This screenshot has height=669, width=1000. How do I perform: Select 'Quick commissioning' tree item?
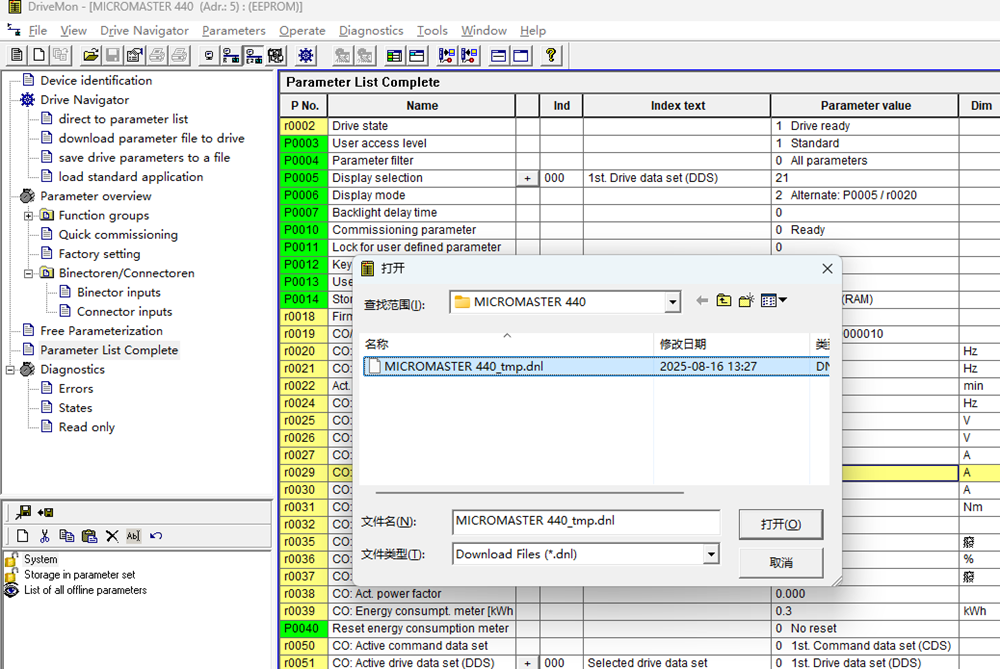point(118,235)
